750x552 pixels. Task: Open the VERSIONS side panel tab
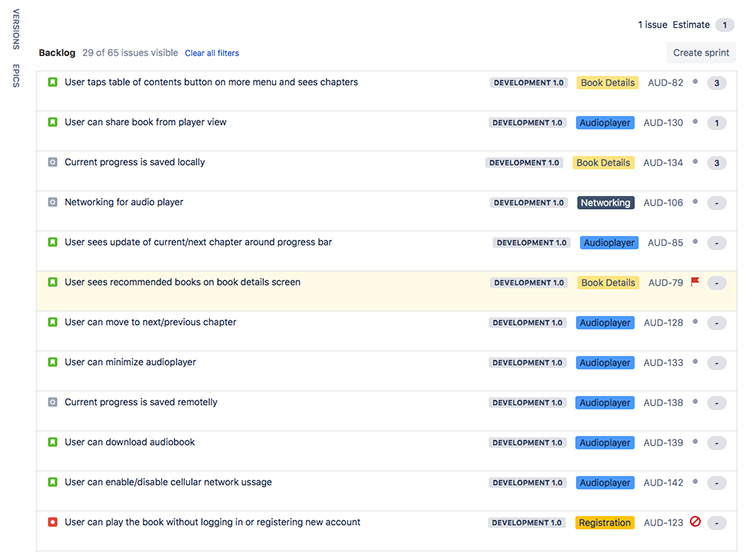(16, 29)
